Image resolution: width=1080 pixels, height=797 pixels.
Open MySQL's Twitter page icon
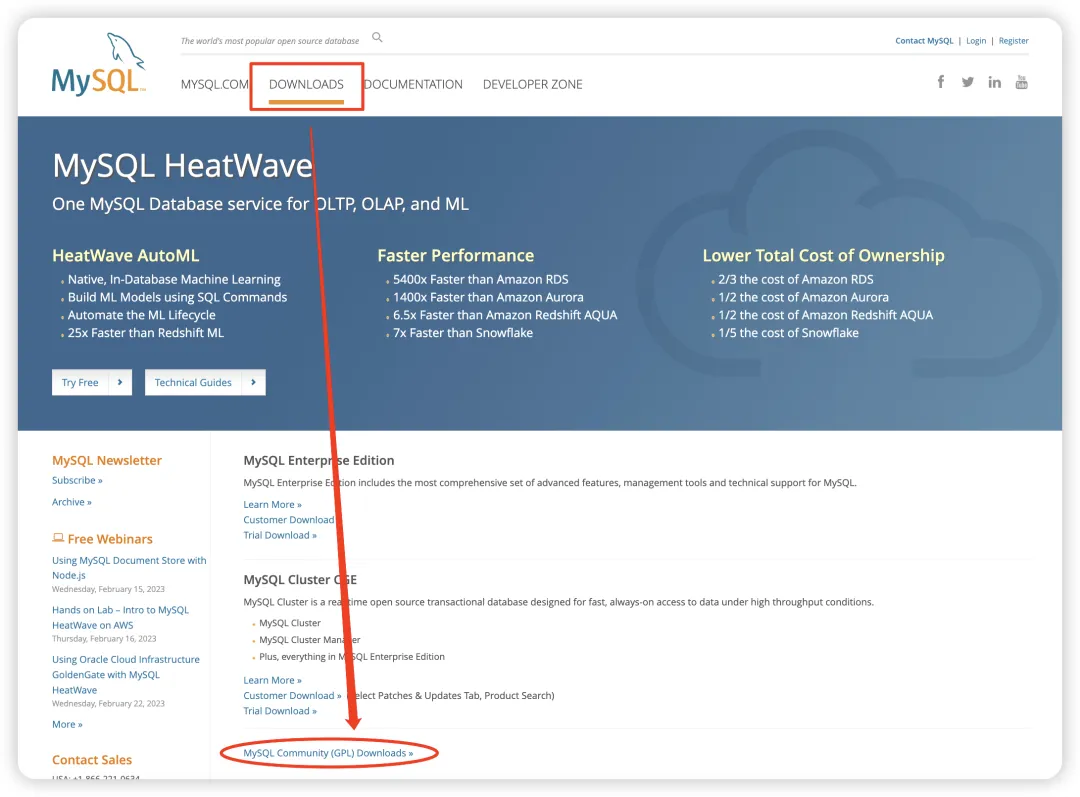pyautogui.click(x=968, y=82)
